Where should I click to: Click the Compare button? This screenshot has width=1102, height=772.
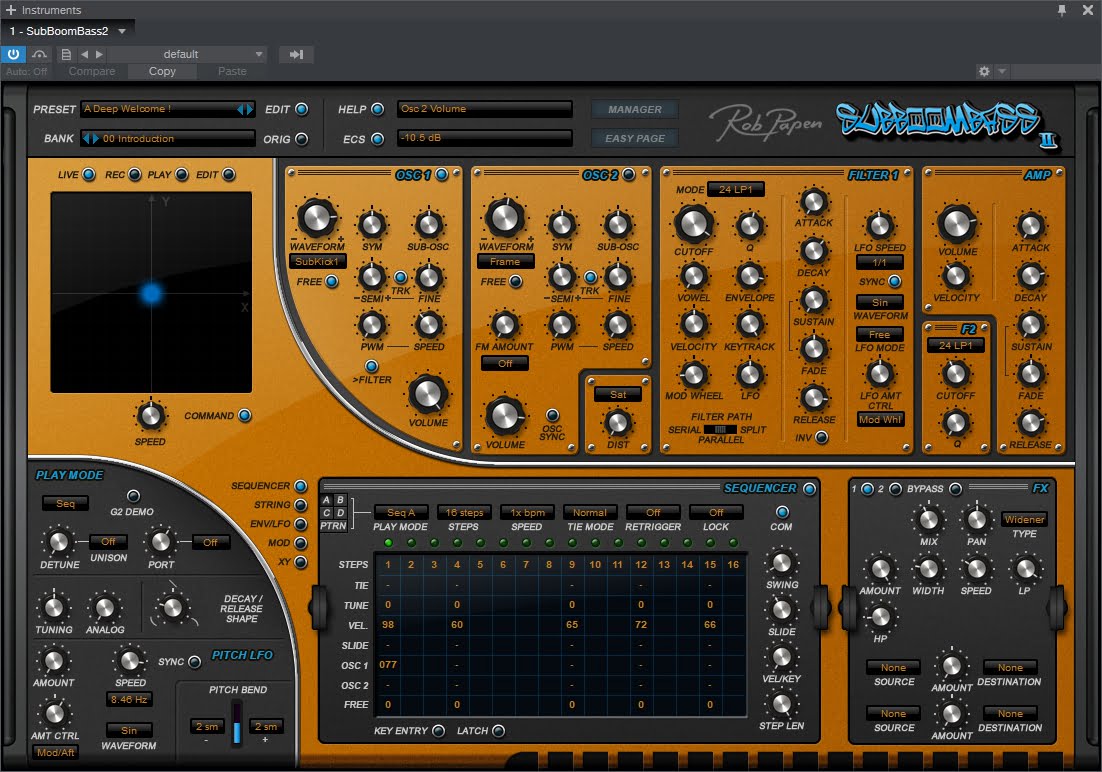coord(92,71)
